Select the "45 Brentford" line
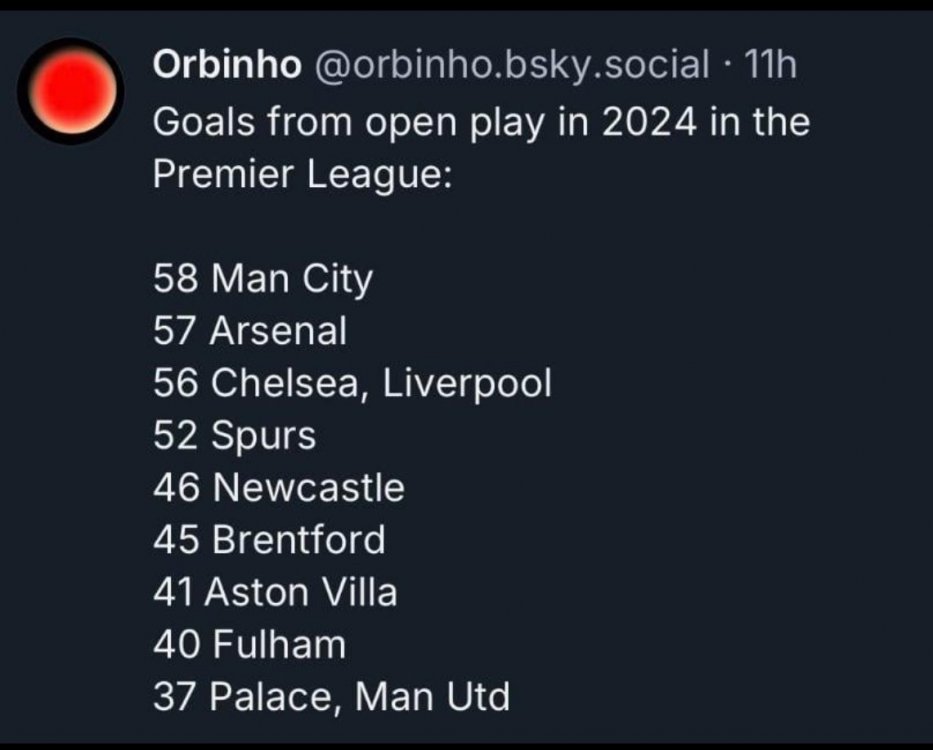Screen dimensions: 933x750 click(269, 539)
